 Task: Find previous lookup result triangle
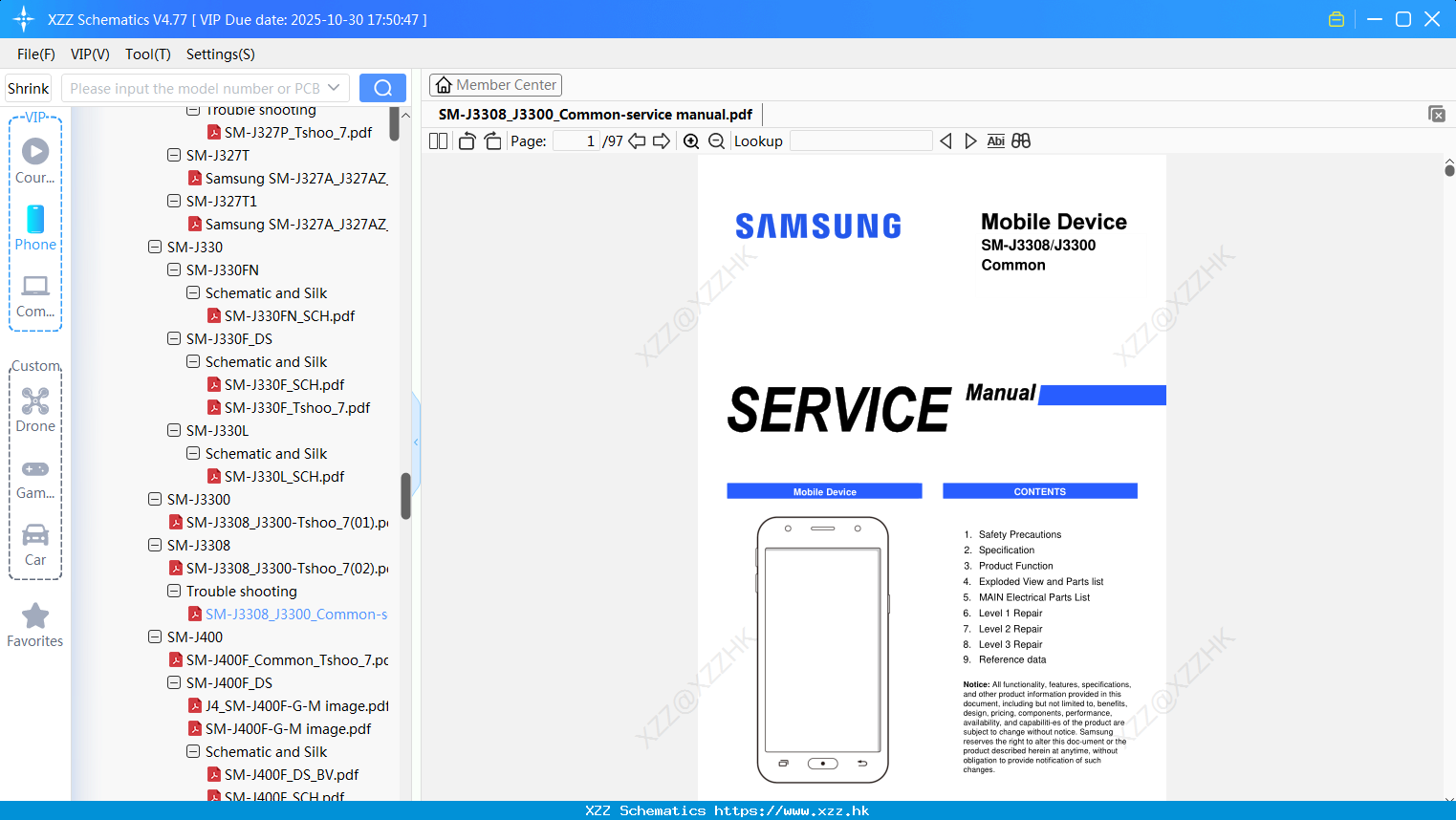pyautogui.click(x=945, y=141)
